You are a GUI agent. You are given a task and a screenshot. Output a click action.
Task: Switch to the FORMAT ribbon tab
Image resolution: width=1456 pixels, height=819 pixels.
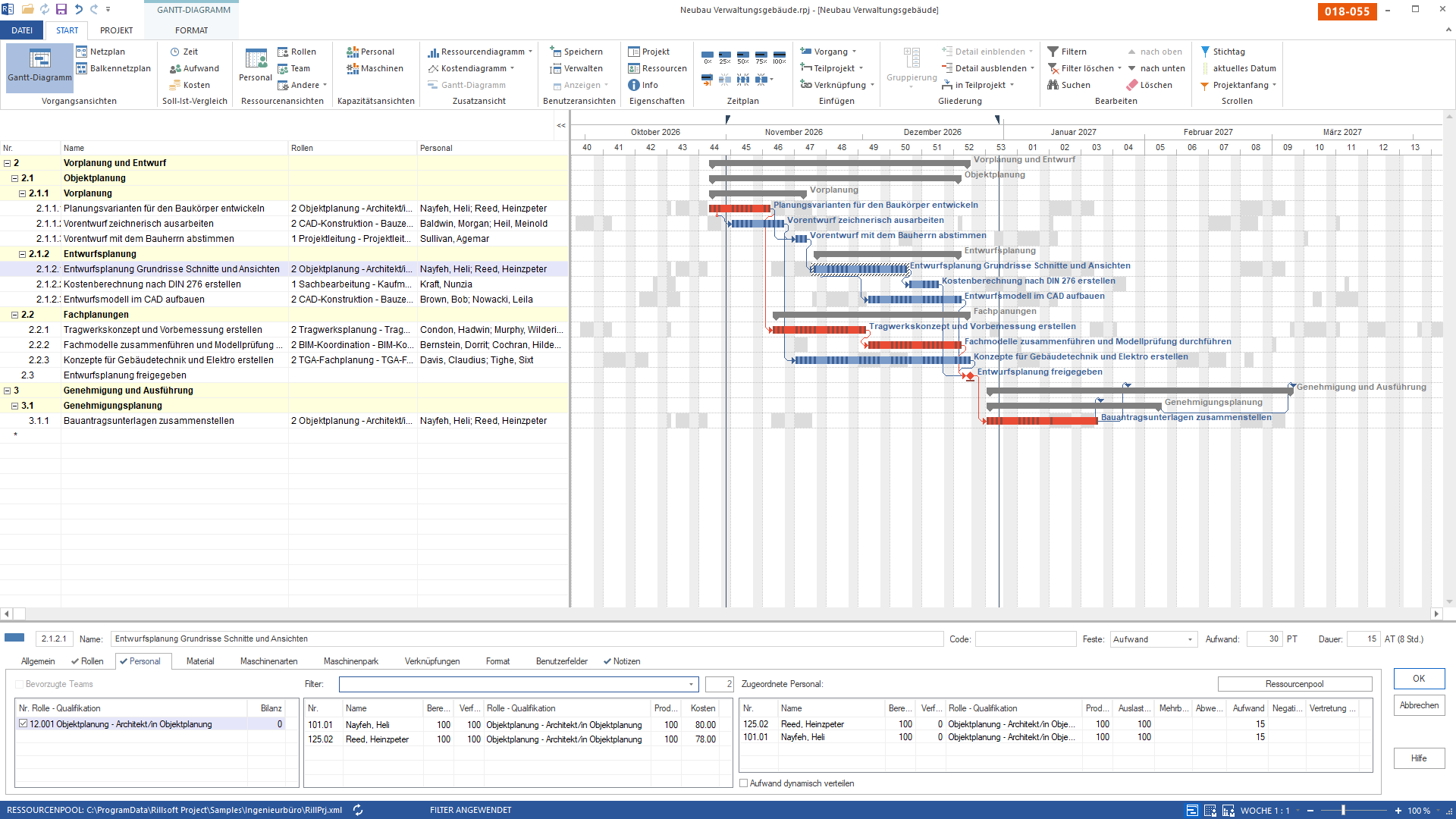[191, 30]
